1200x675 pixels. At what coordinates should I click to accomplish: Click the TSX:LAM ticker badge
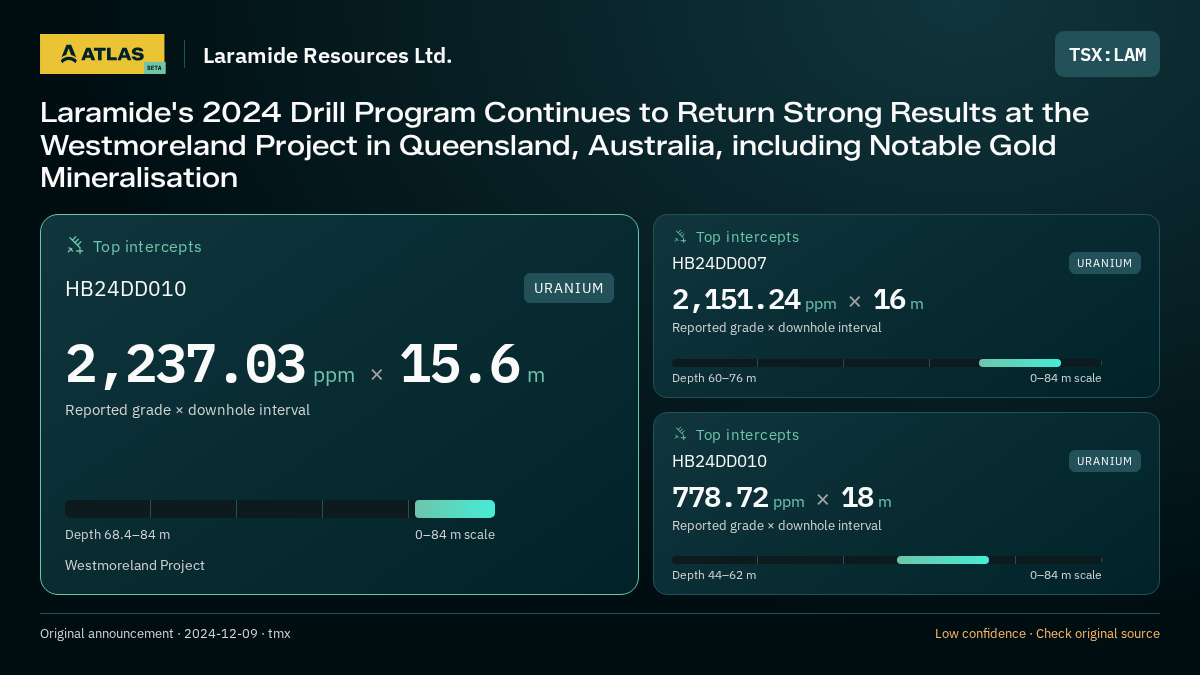point(1107,54)
